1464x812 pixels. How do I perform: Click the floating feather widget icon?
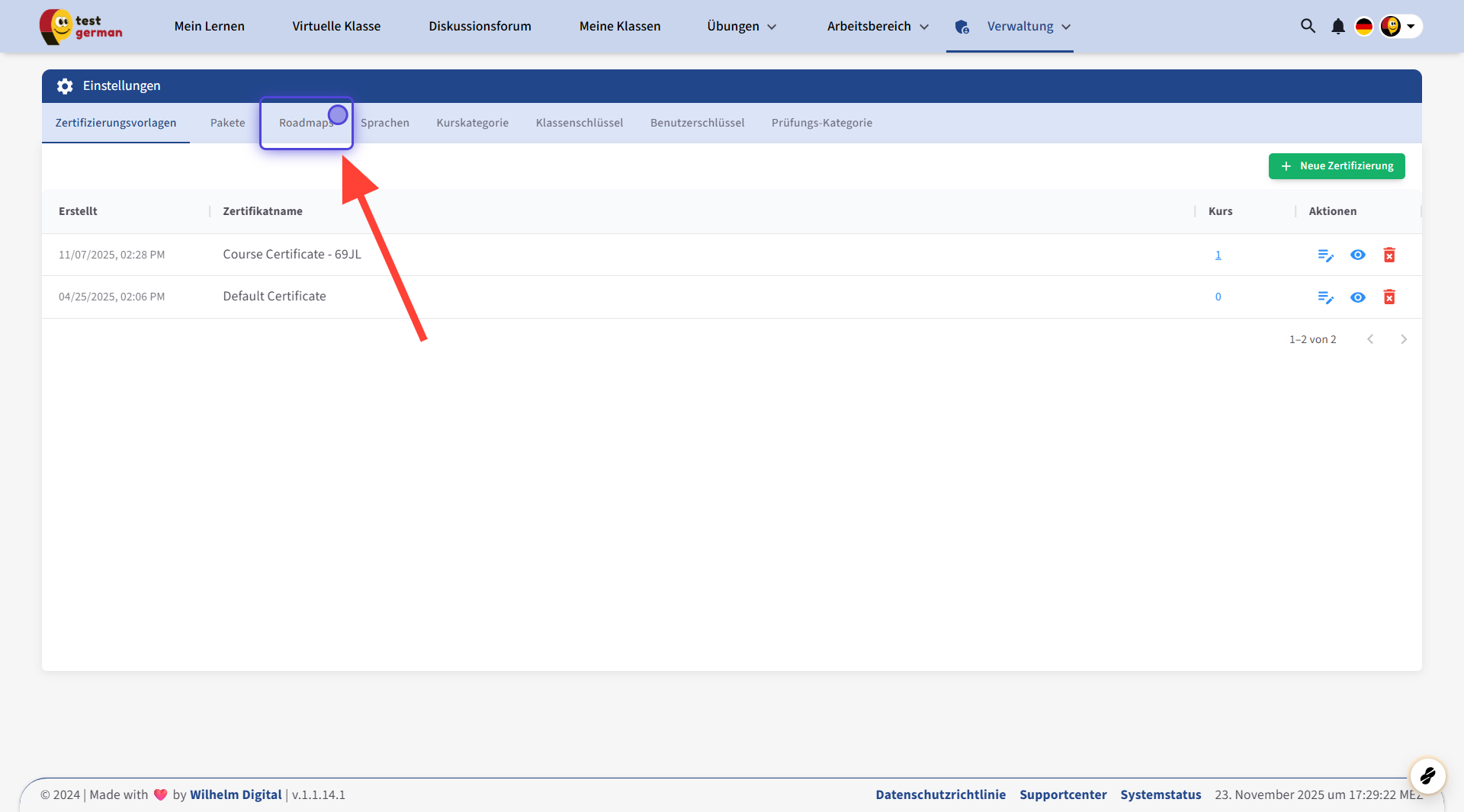[x=1427, y=776]
